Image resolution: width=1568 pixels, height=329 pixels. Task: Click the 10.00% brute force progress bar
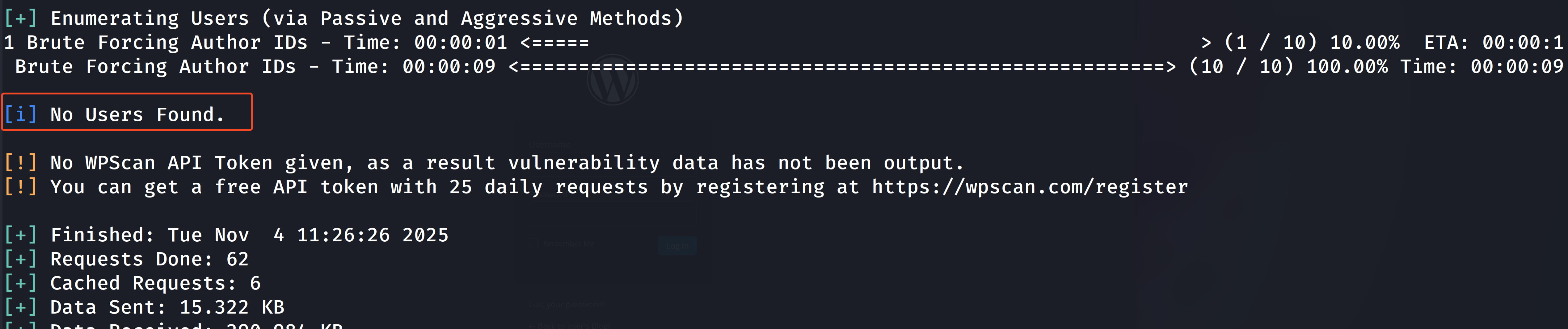(x=554, y=43)
